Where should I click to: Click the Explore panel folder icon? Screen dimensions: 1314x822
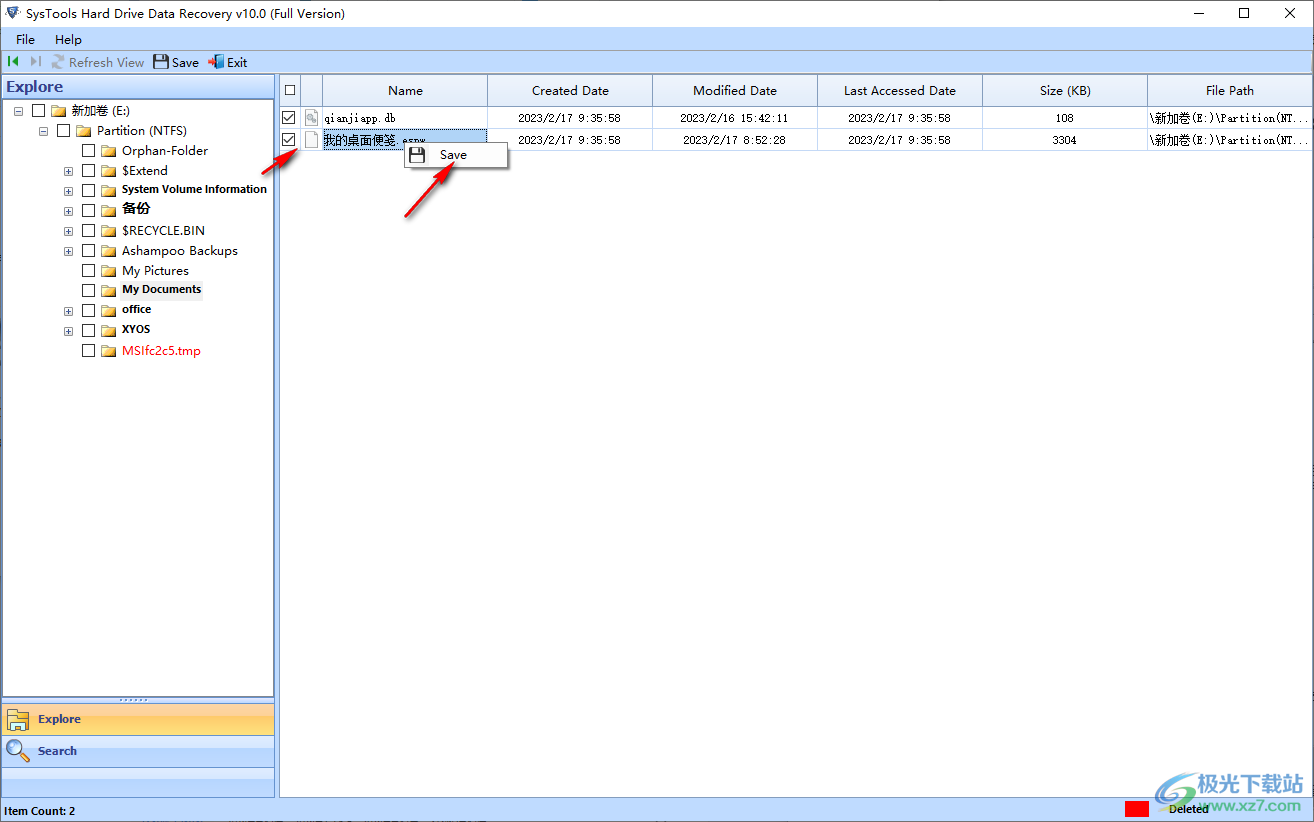tap(18, 719)
